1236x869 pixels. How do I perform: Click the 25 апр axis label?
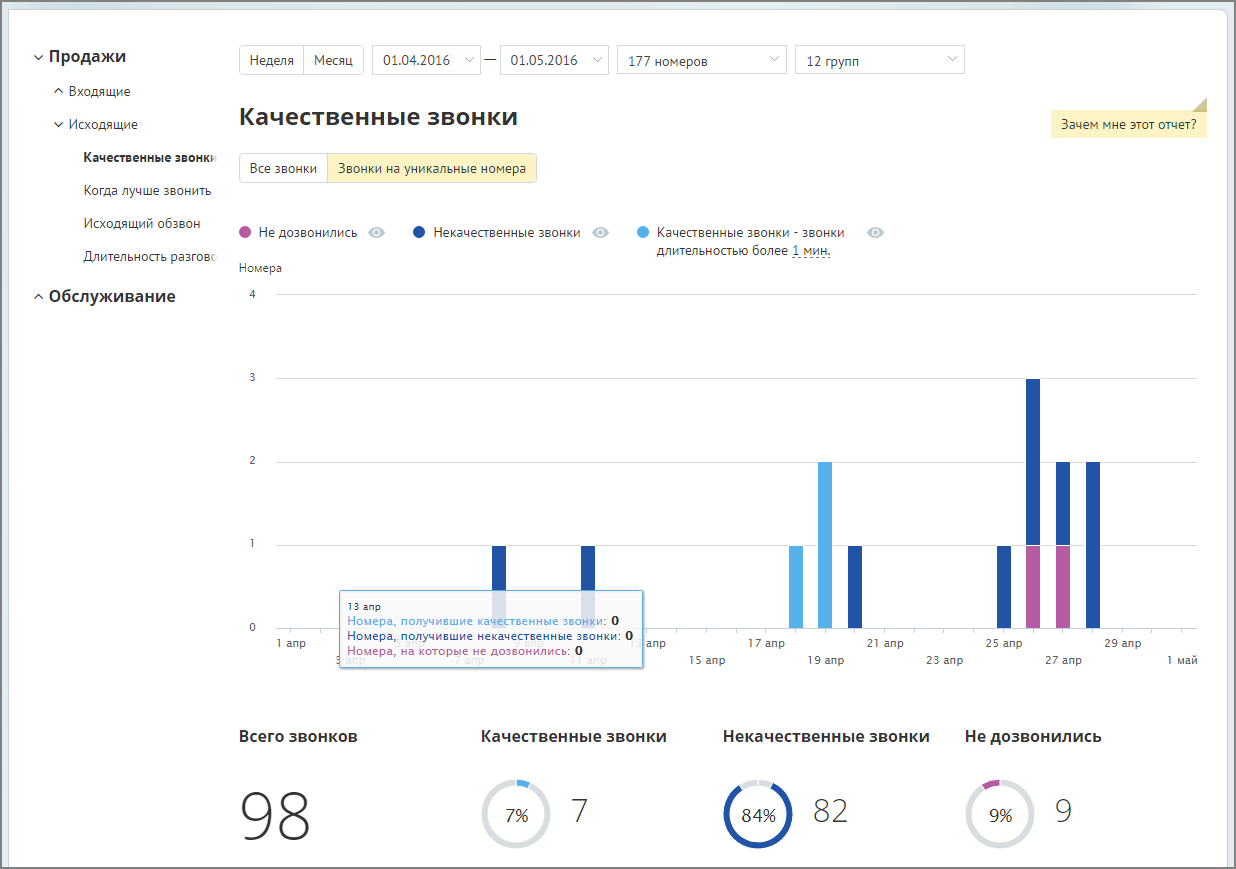tap(1003, 643)
